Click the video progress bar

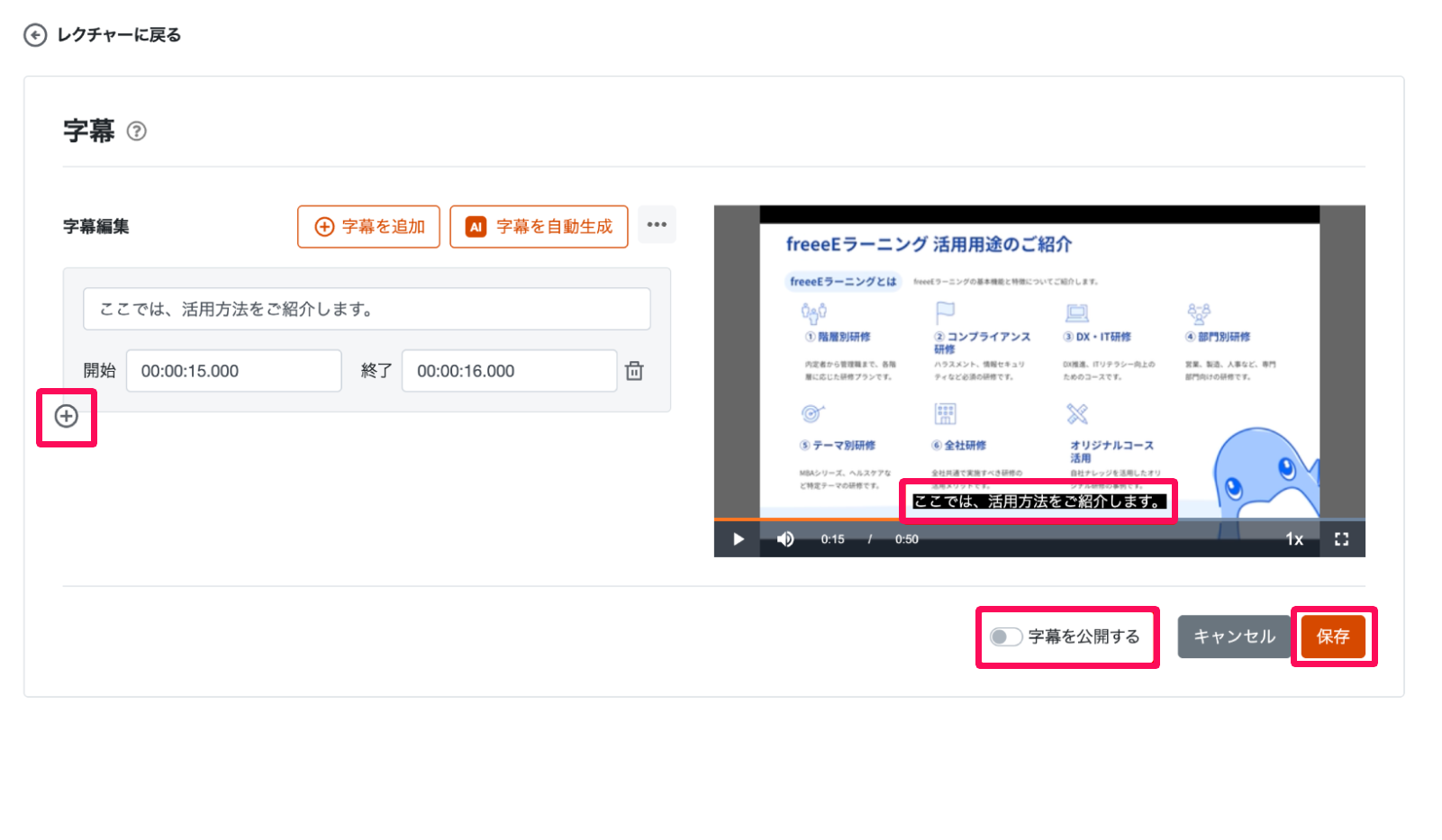point(1039,519)
